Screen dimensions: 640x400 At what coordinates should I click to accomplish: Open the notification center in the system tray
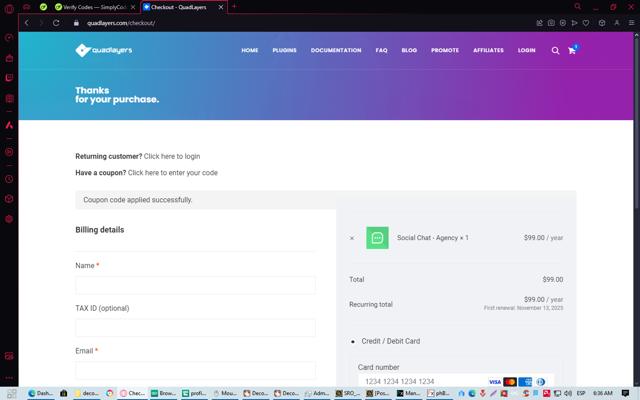625,393
